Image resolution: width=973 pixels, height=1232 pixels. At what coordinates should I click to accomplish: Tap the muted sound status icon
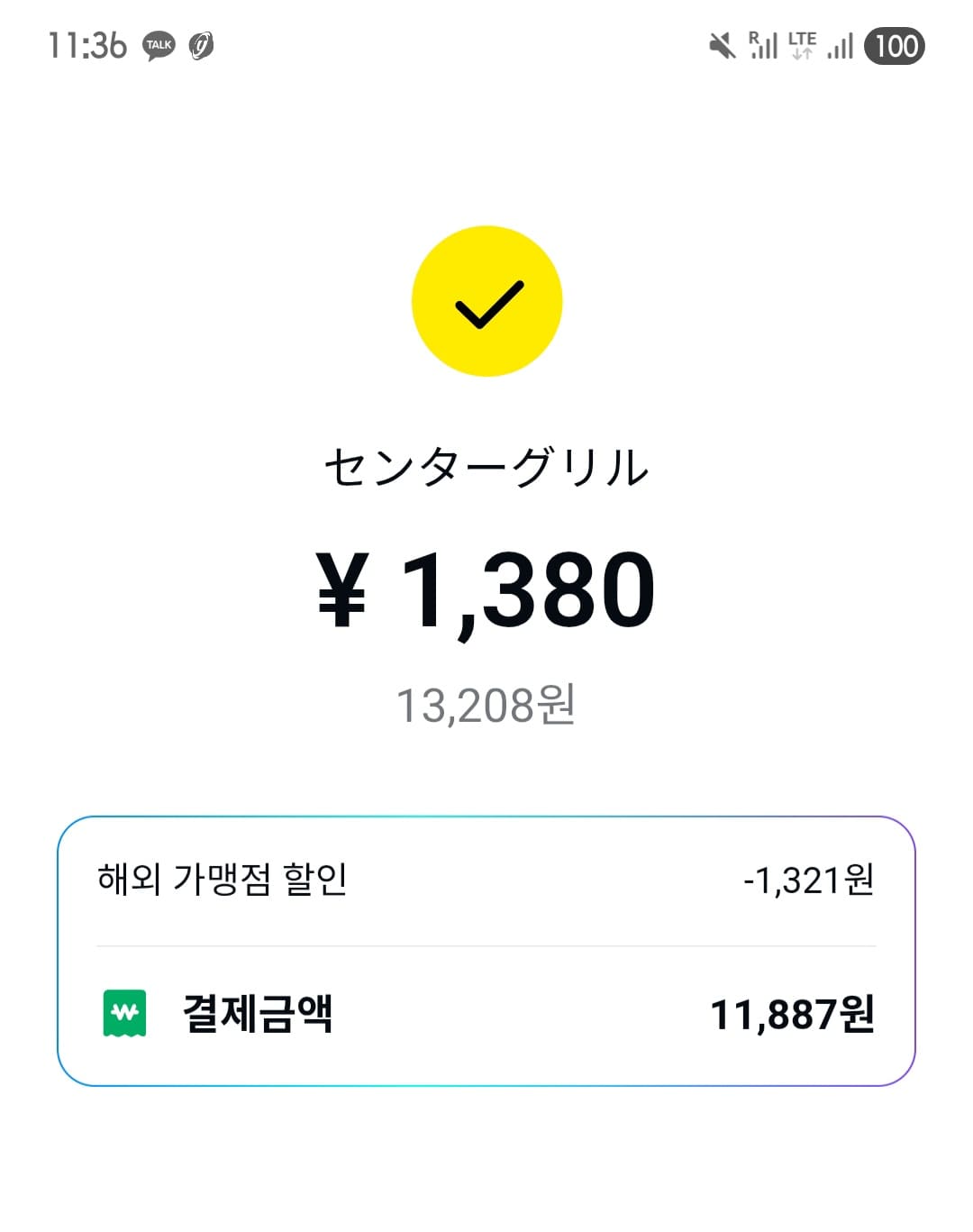[722, 45]
